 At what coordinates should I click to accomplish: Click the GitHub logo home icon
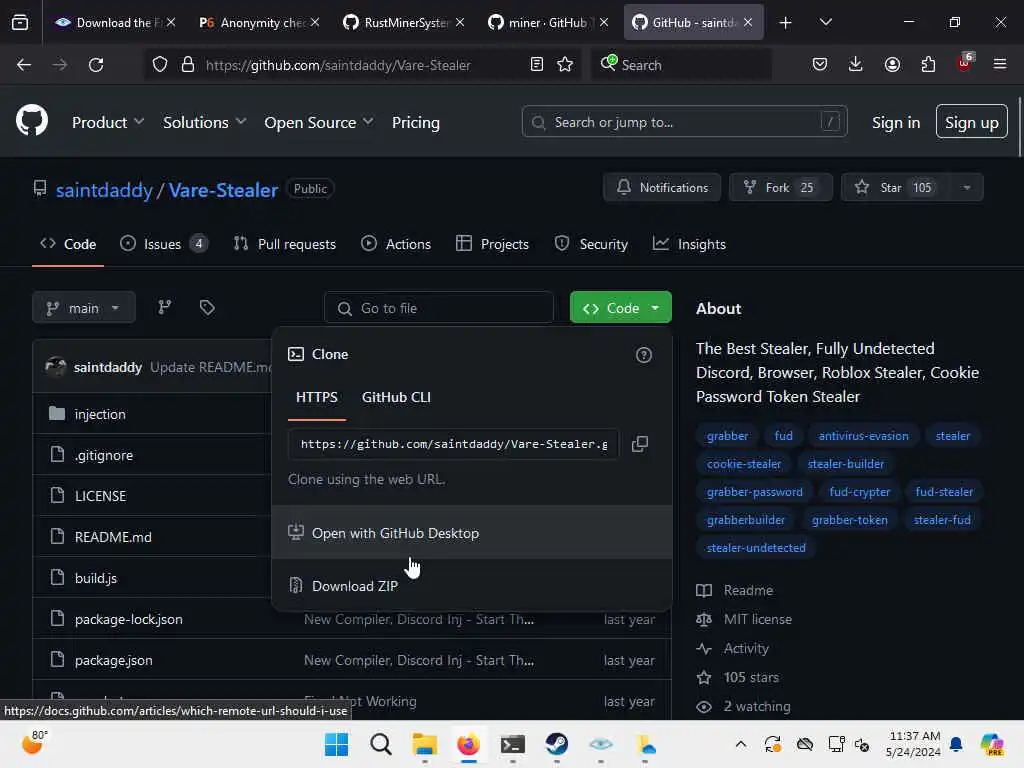coord(32,121)
